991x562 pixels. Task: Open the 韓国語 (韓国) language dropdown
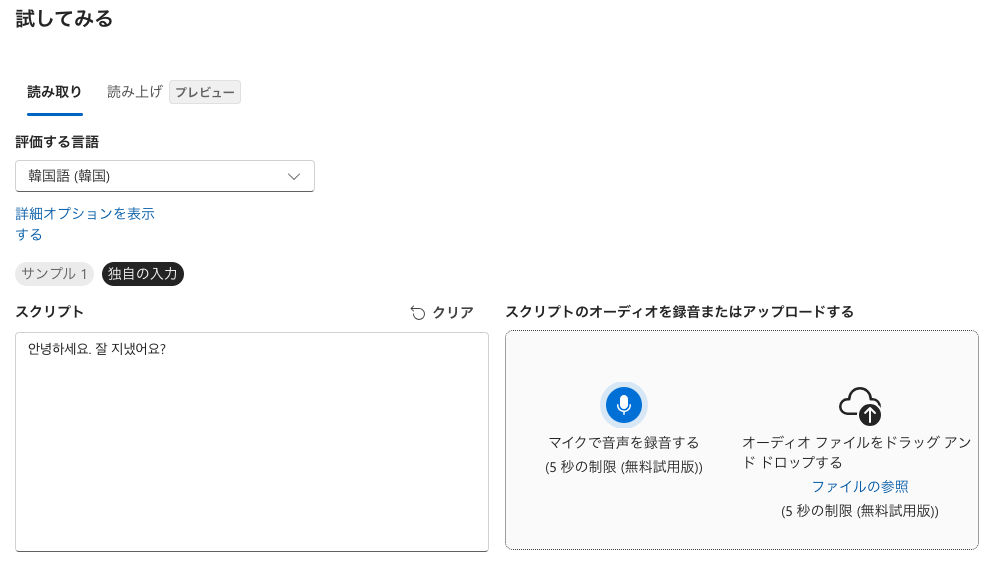pyautogui.click(x=165, y=176)
